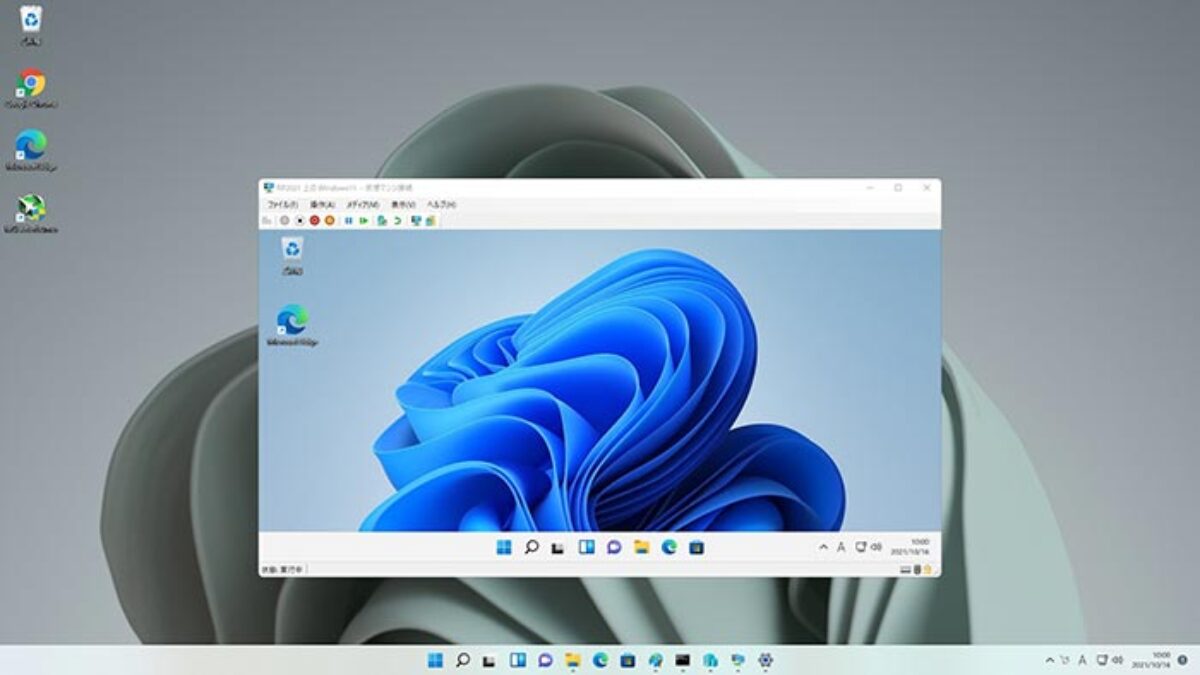
Task: Click the lock icon in VM status bar
Action: point(927,569)
